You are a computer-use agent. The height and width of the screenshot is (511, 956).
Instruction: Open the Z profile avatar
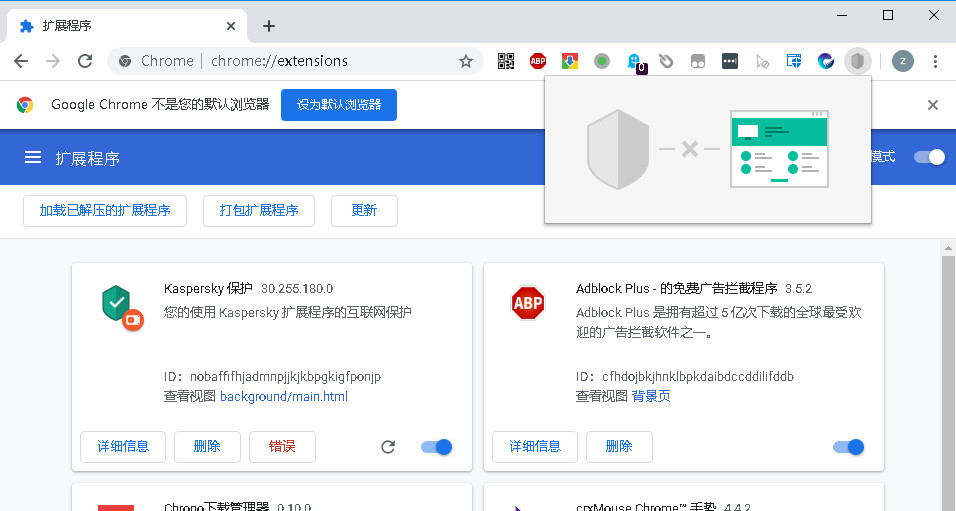click(903, 61)
